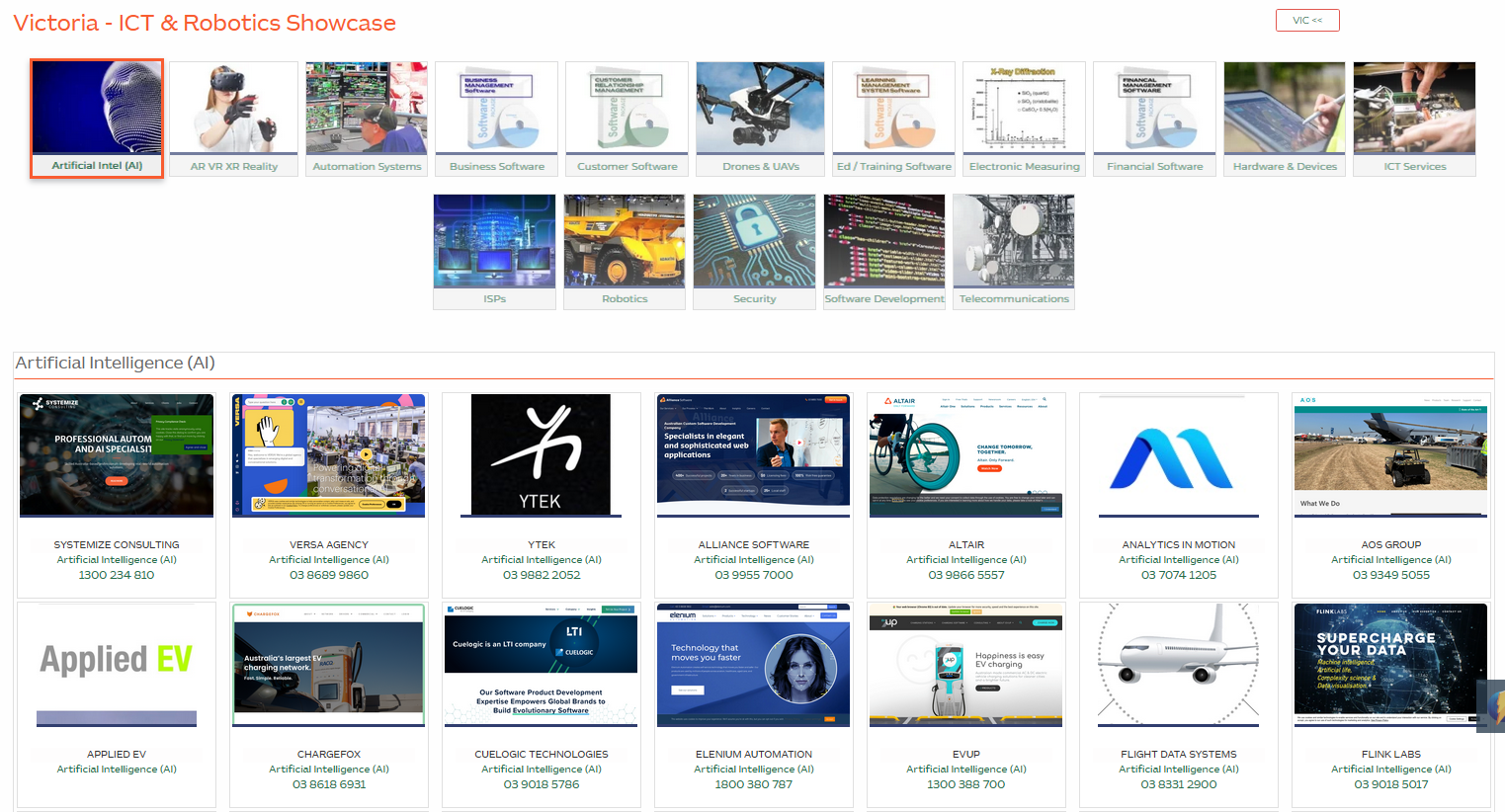The width and height of the screenshot is (1505, 812).
Task: Select the Software Development category tile
Action: point(884,251)
